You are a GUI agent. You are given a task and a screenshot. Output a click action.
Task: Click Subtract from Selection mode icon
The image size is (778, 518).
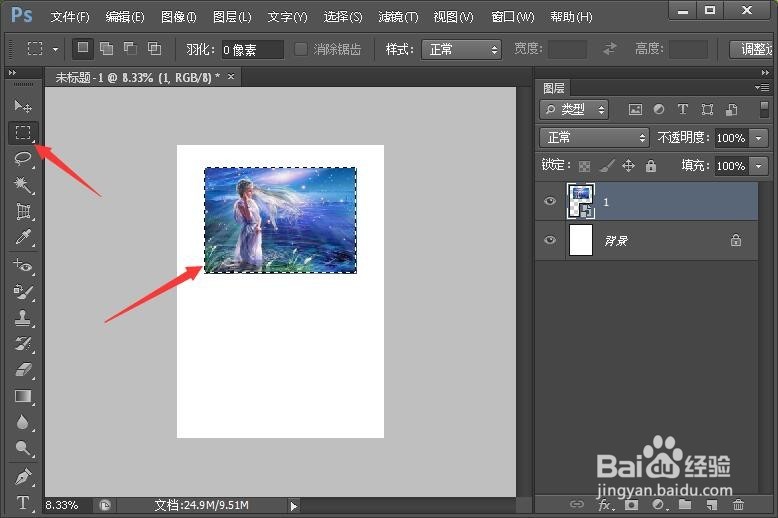pyautogui.click(x=130, y=49)
